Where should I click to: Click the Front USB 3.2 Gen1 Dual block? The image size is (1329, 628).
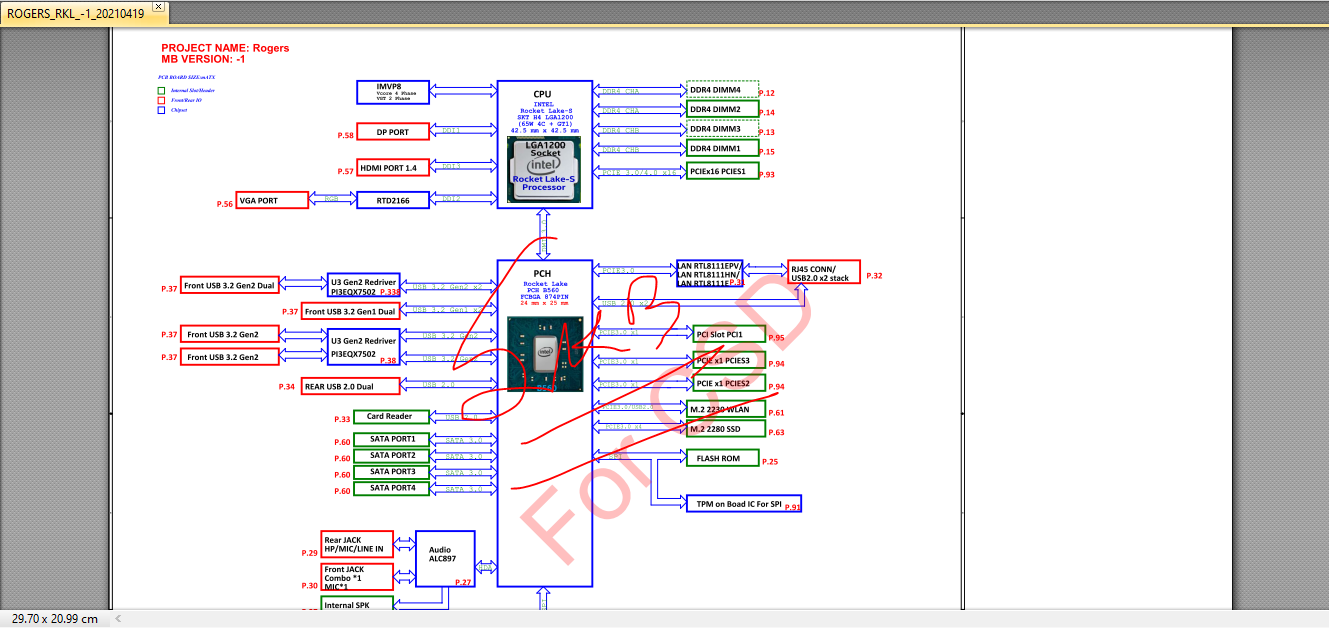pos(350,312)
